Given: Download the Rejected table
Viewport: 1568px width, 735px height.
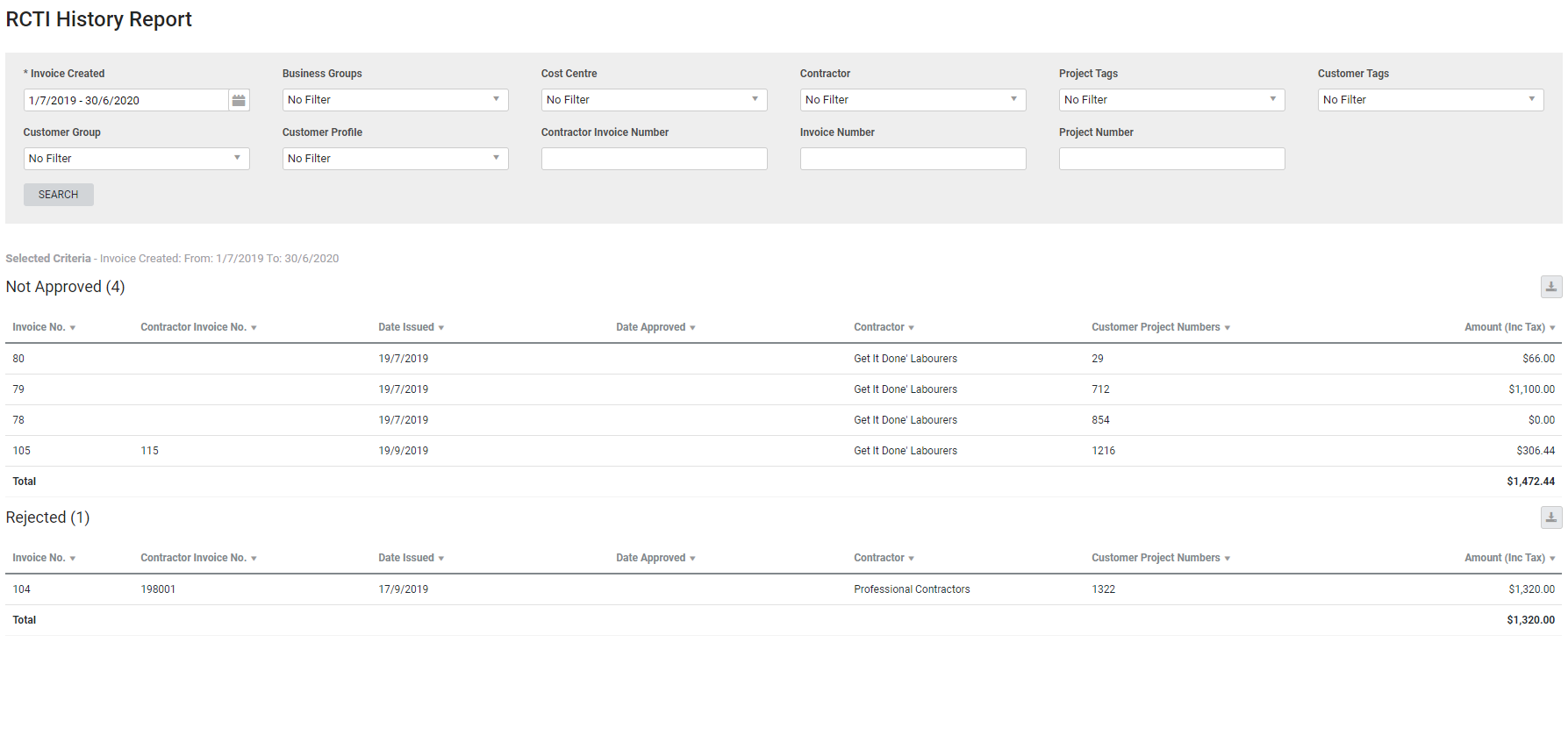Looking at the screenshot, I should 1550,517.
